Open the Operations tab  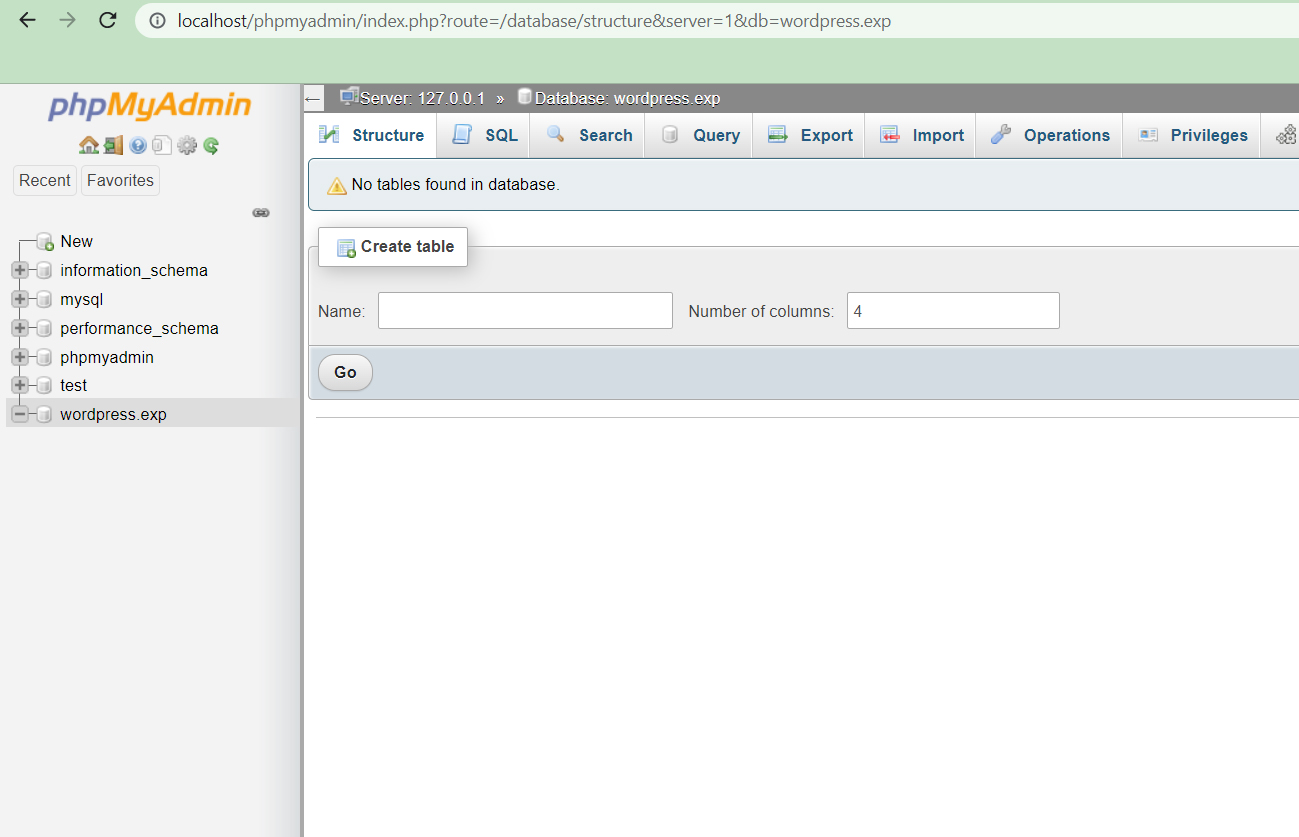pyautogui.click(x=1050, y=136)
